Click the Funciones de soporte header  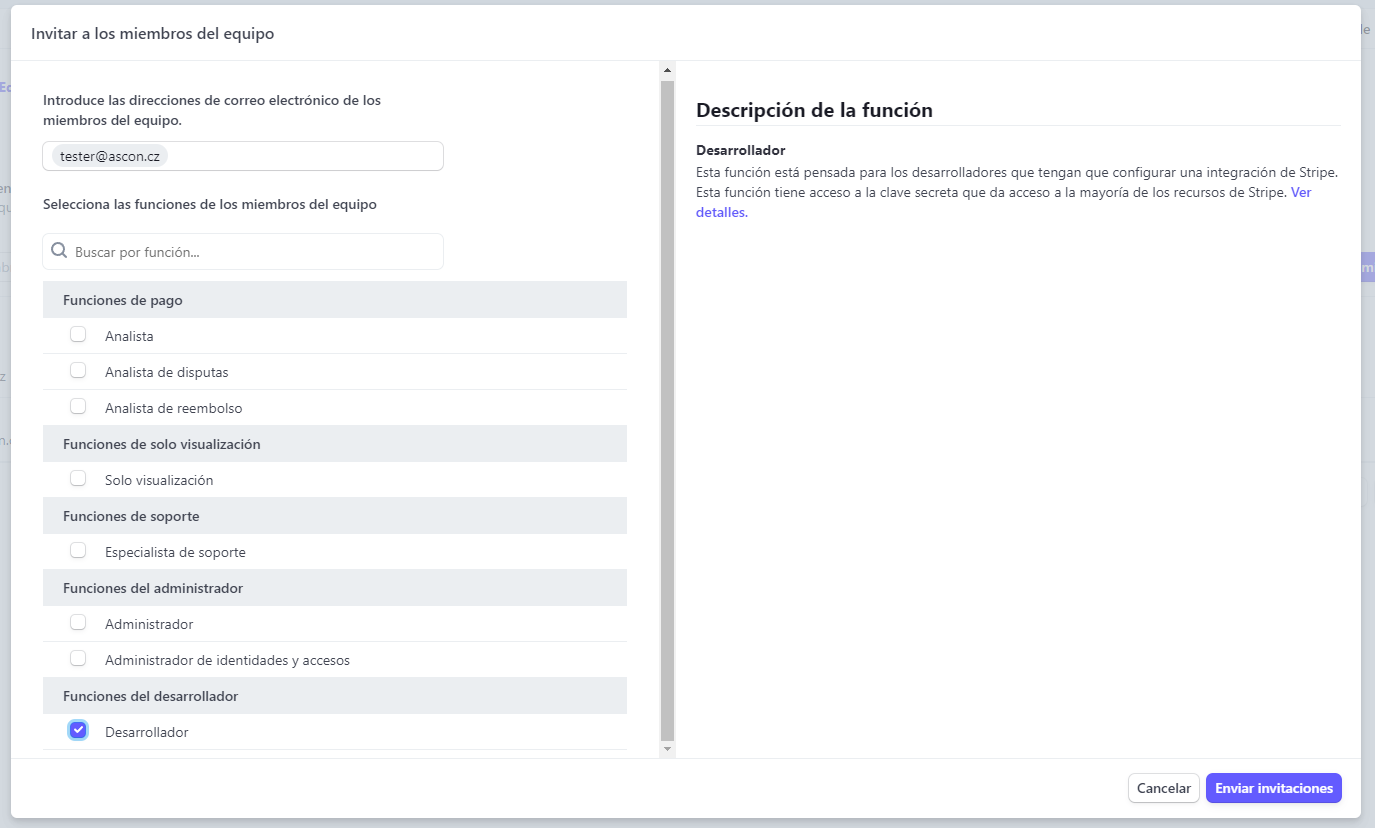pos(335,516)
